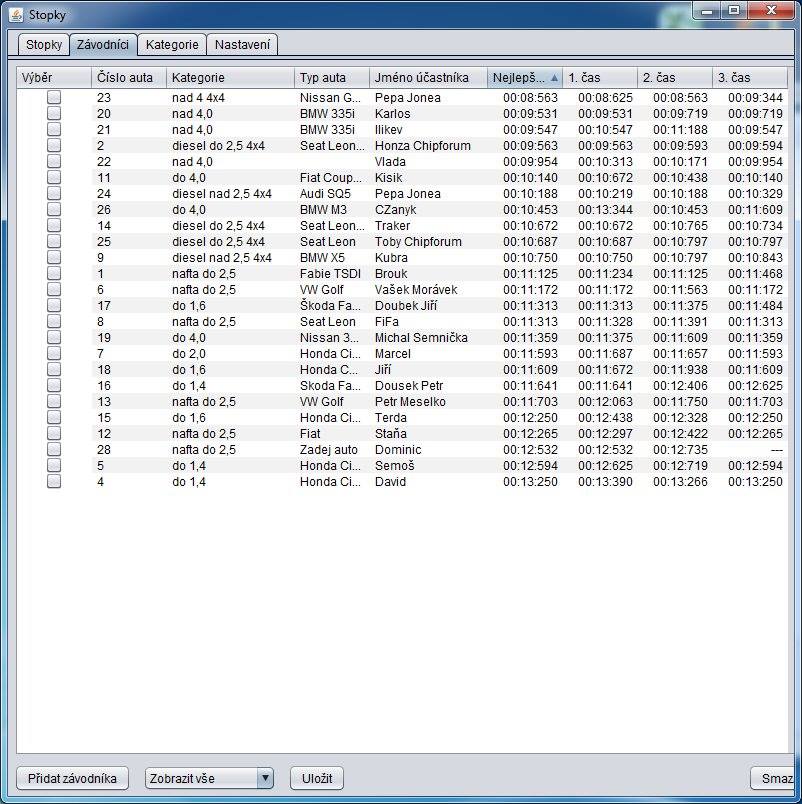This screenshot has width=802, height=804.
Task: Toggle checkbox for car 28 Dominic
Action: point(54,450)
